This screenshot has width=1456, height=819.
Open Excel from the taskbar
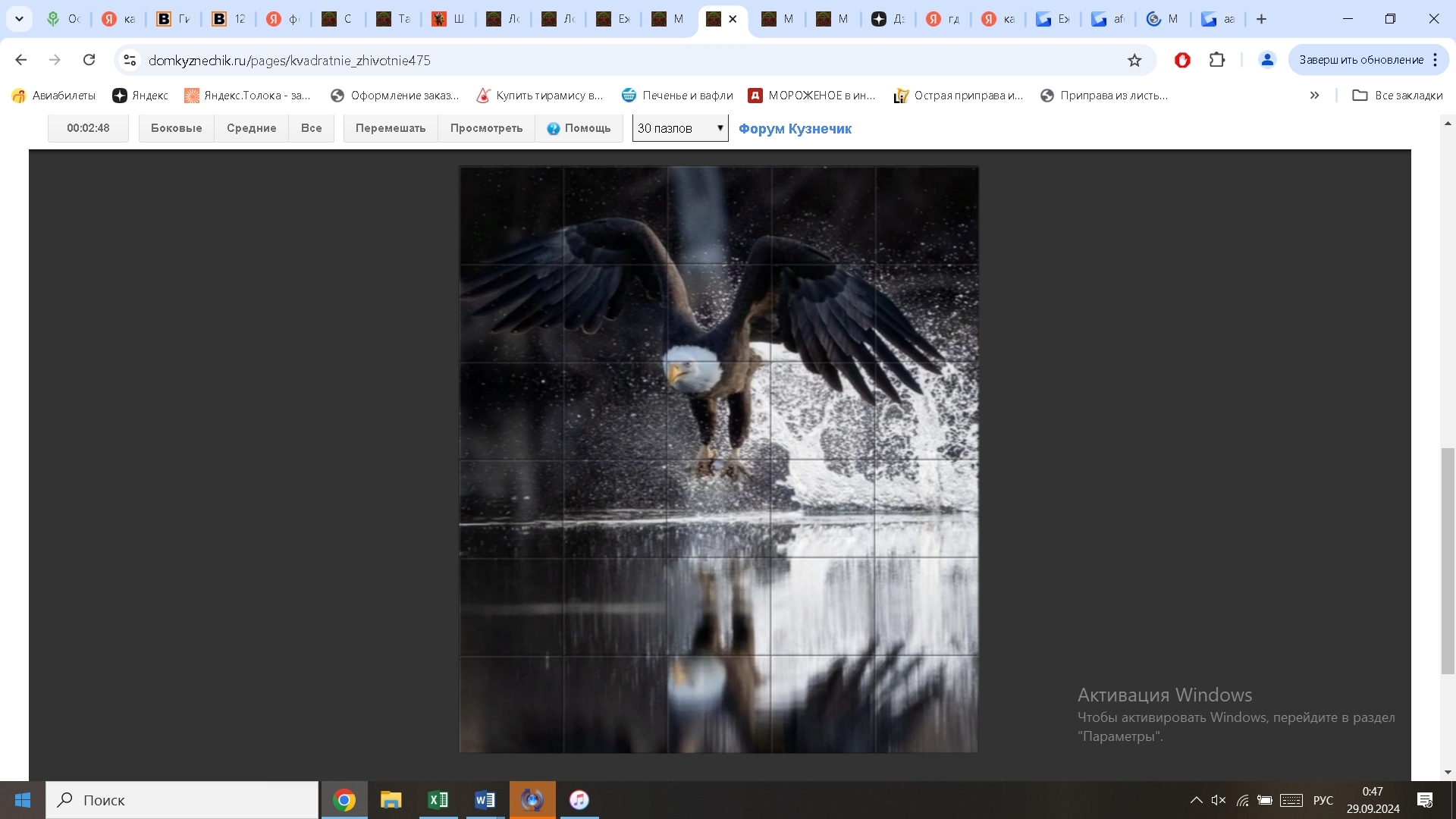[438, 800]
